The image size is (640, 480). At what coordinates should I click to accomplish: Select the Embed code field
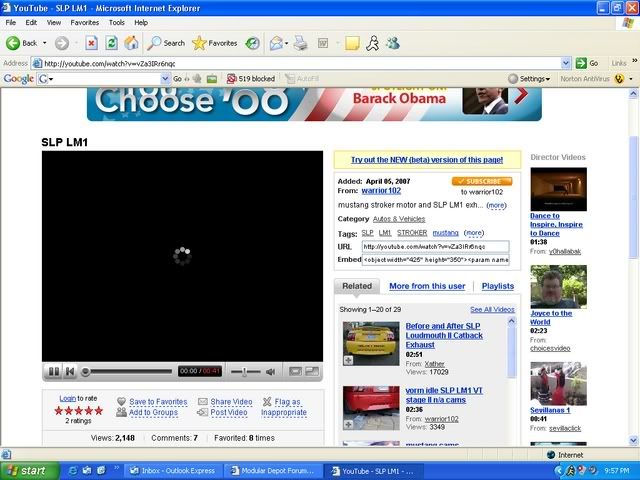click(x=436, y=260)
